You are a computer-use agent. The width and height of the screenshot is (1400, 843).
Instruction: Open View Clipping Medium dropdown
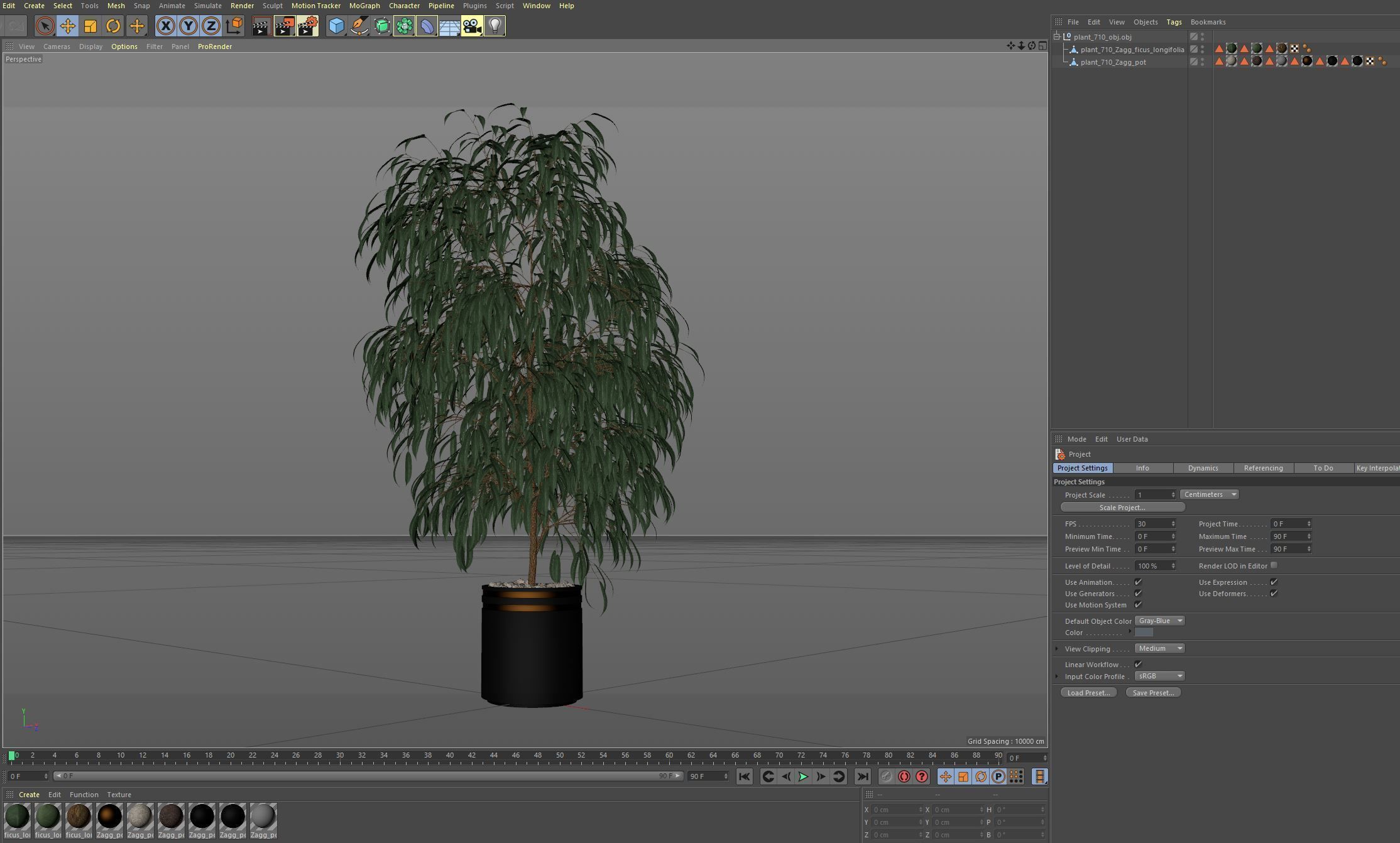[x=1160, y=648]
